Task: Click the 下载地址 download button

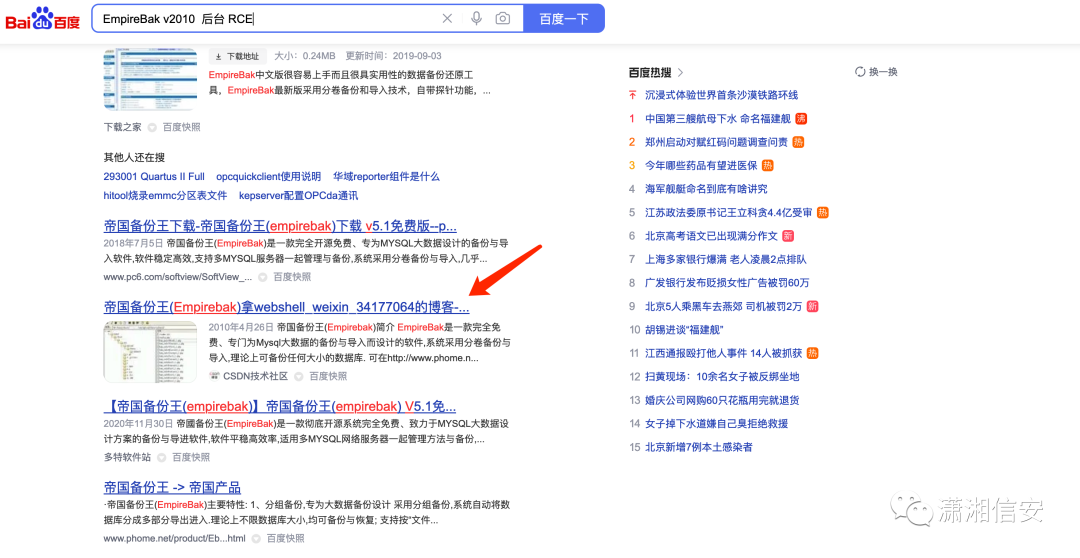Action: (237, 56)
